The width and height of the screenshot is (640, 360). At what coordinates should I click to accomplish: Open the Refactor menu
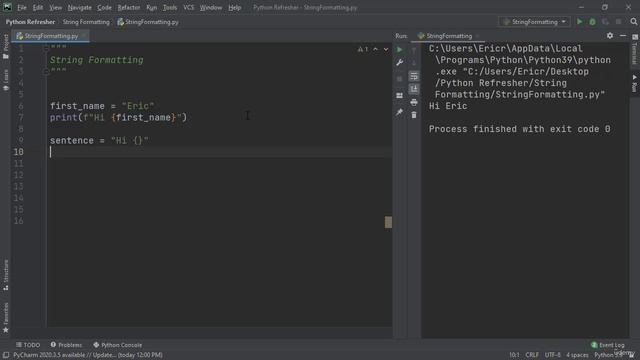(129, 7)
